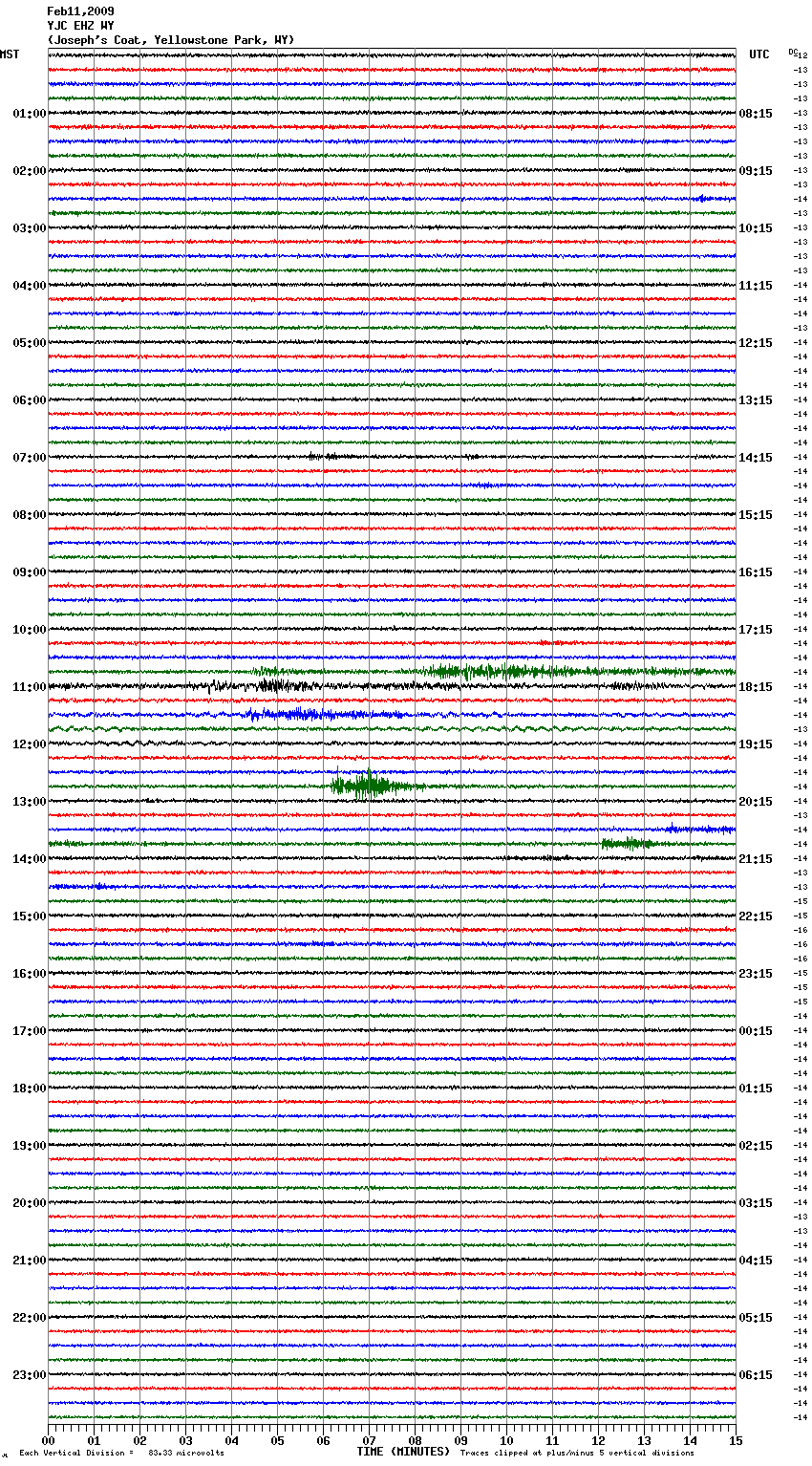Select the 16:00 MST time label
Image resolution: width=812 pixels, height=1466 pixels.
pos(30,974)
